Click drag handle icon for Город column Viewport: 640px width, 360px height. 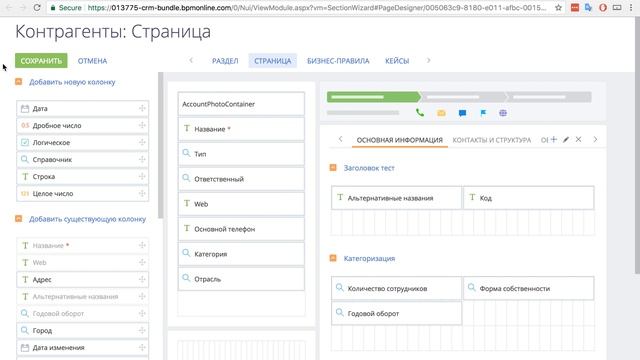coord(142,330)
